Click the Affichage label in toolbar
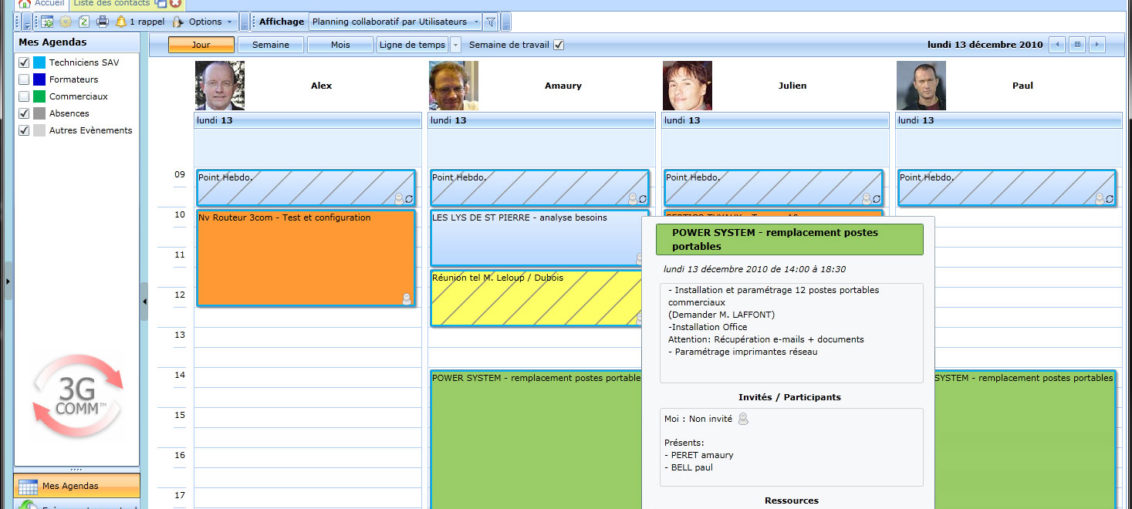The width and height of the screenshot is (1132, 509). (282, 22)
